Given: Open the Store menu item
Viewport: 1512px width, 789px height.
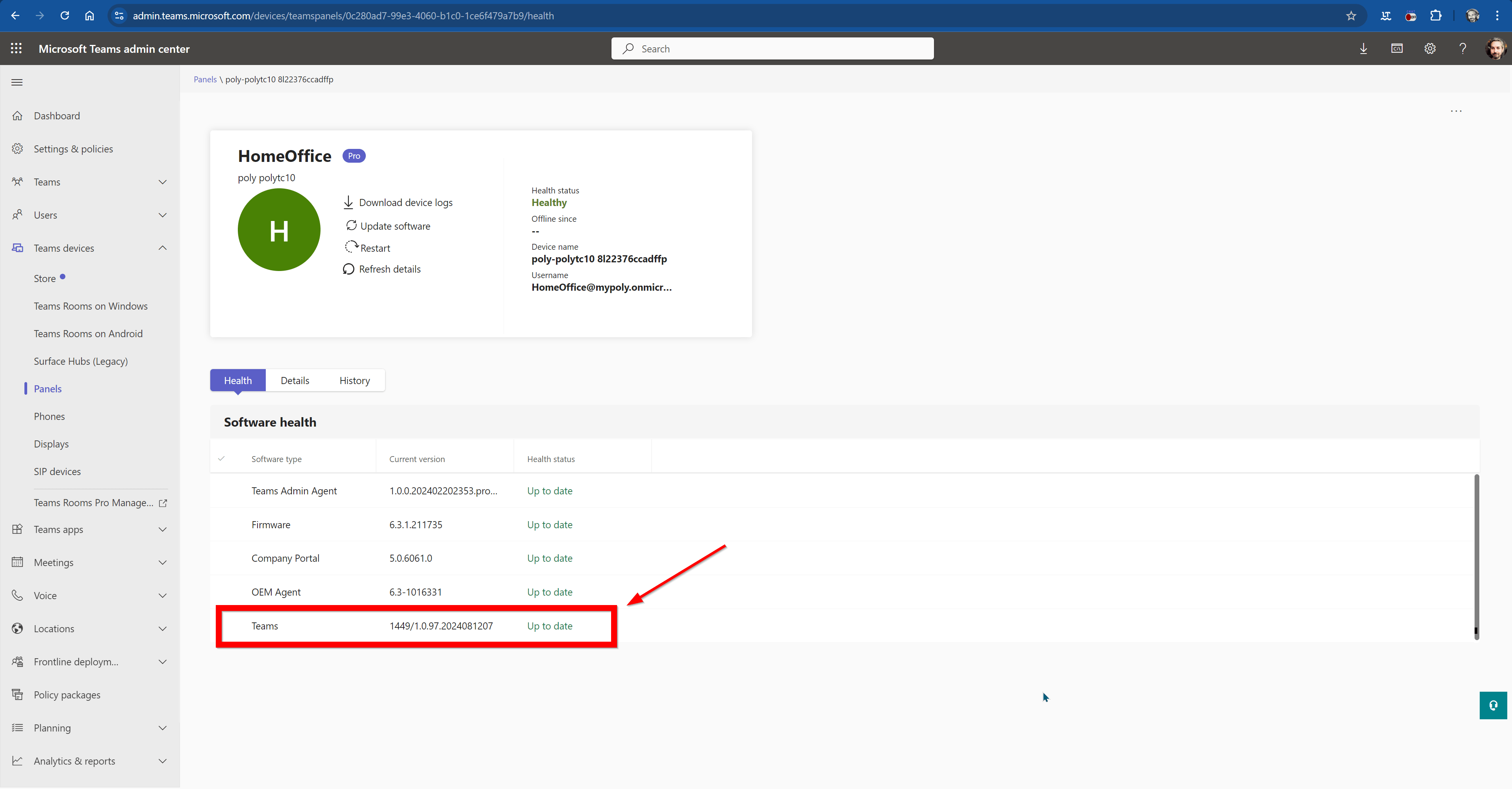Looking at the screenshot, I should (x=44, y=278).
